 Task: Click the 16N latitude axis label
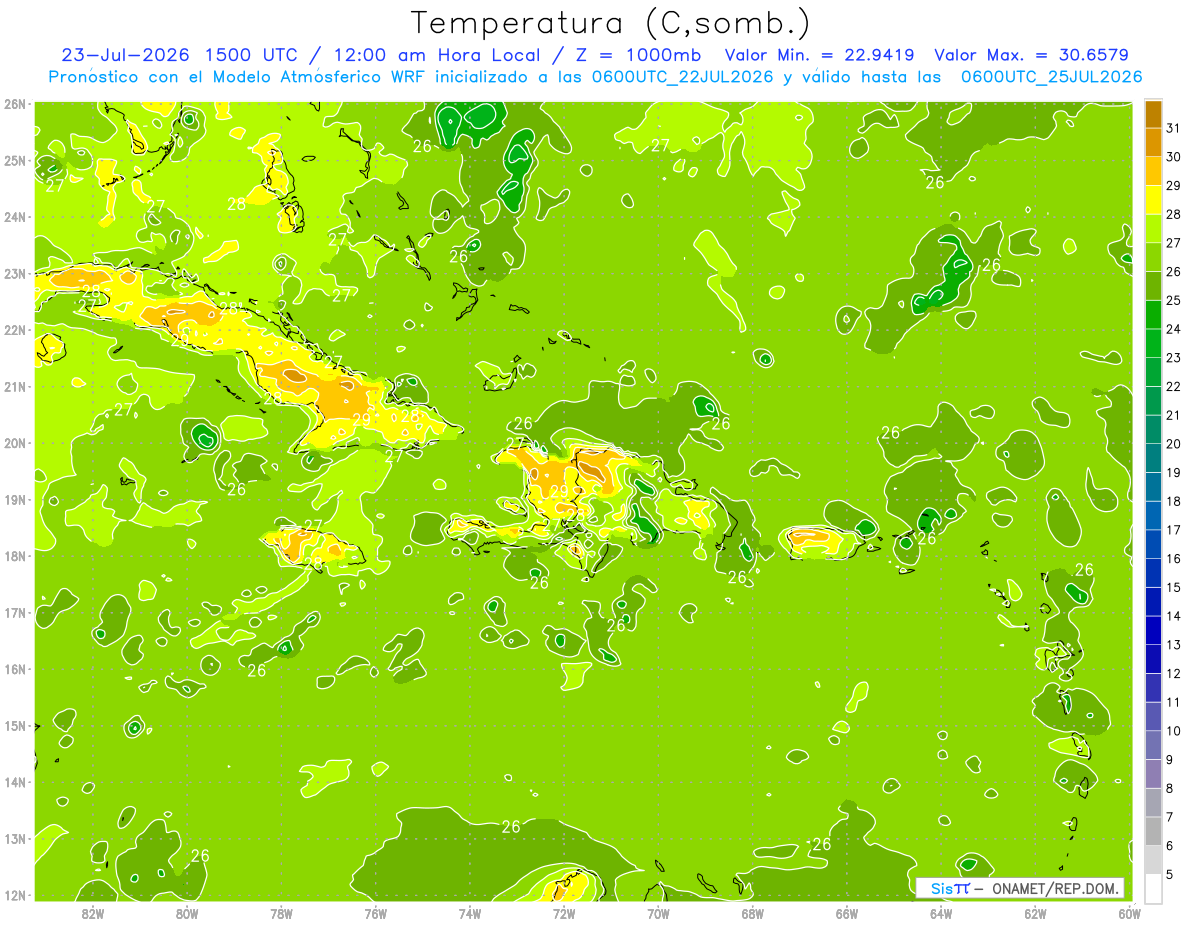[14, 669]
